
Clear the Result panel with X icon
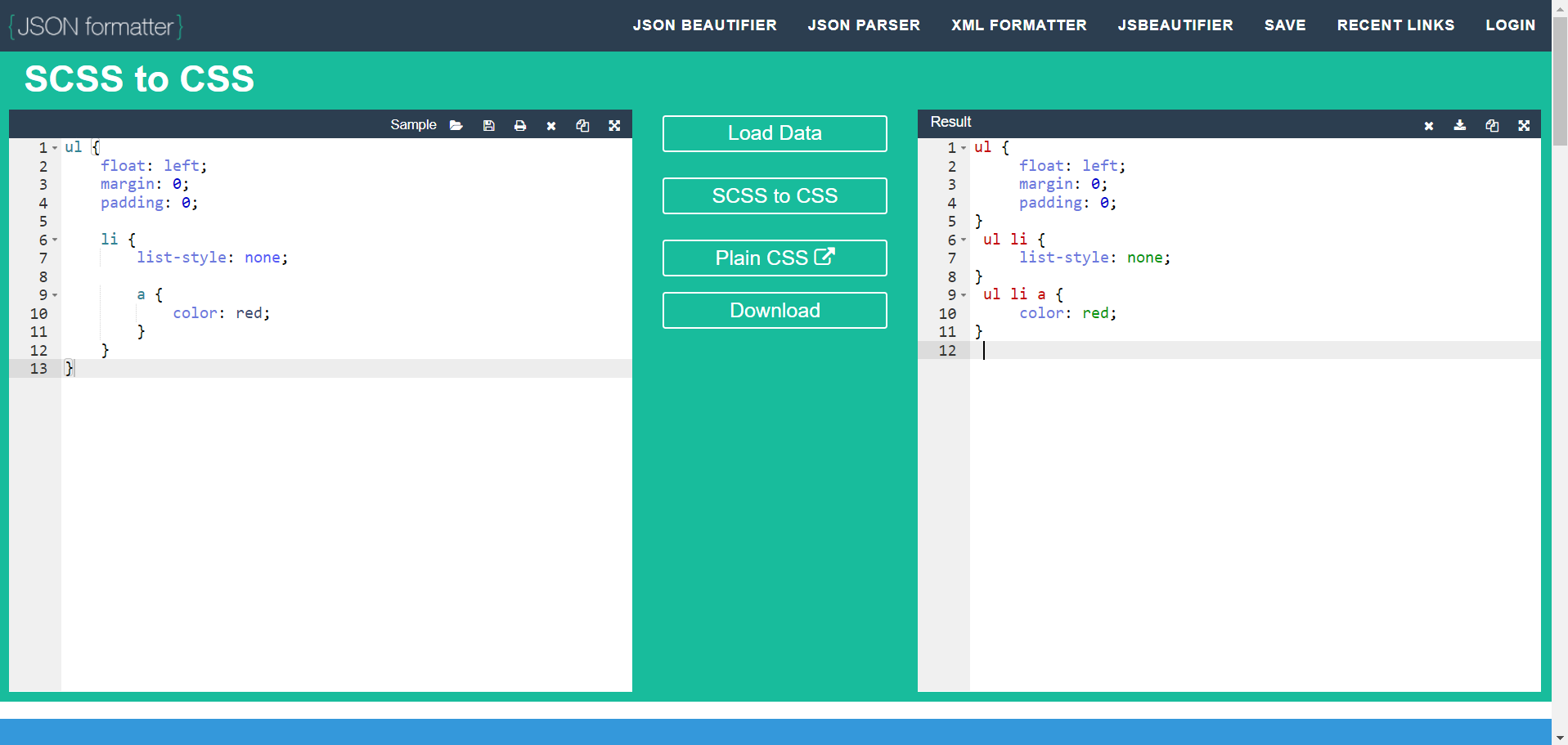point(1429,126)
